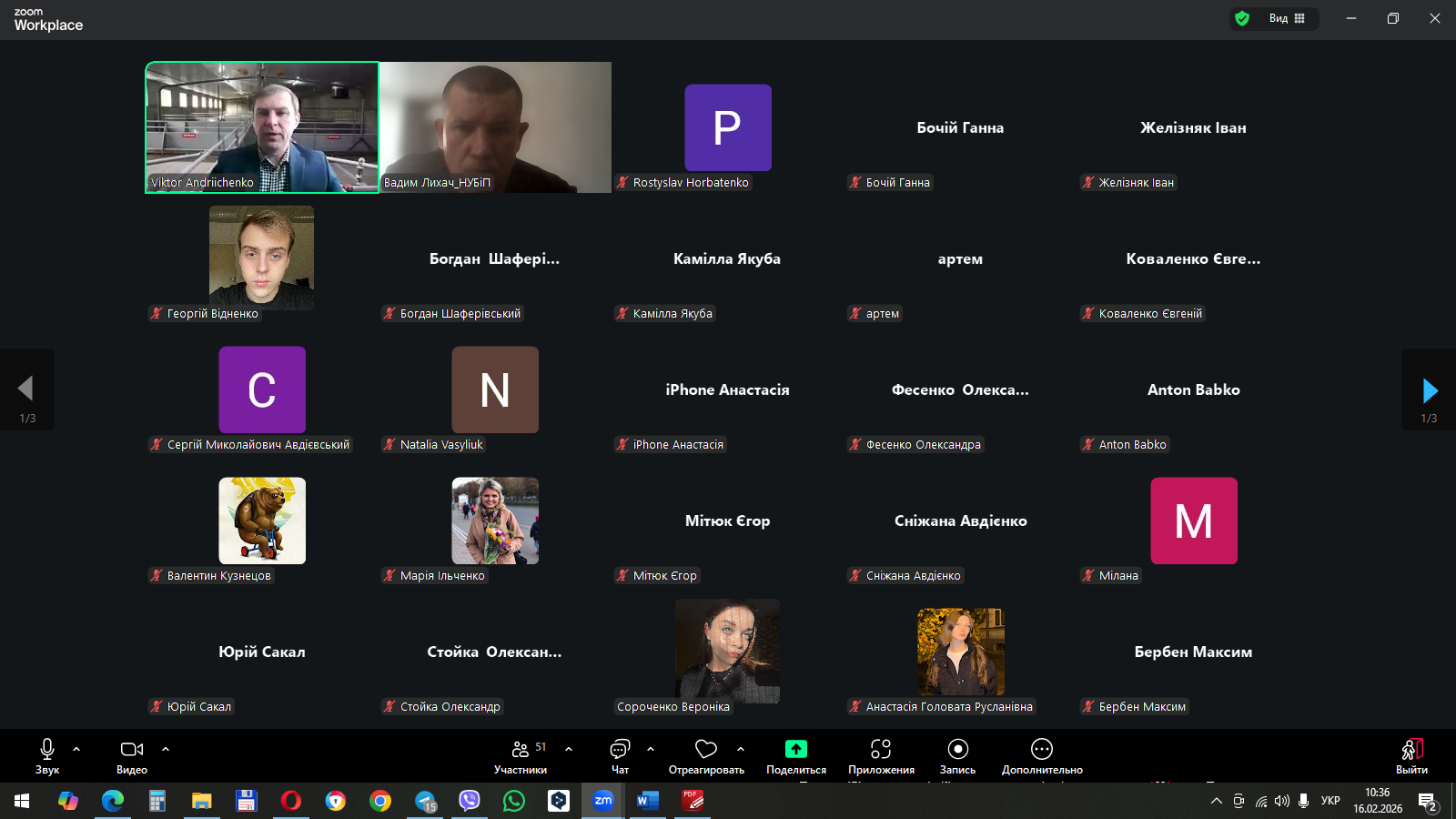Screen dimensions: 1456x819
Task: Open Microsoft Word from the taskbar
Action: tap(647, 801)
